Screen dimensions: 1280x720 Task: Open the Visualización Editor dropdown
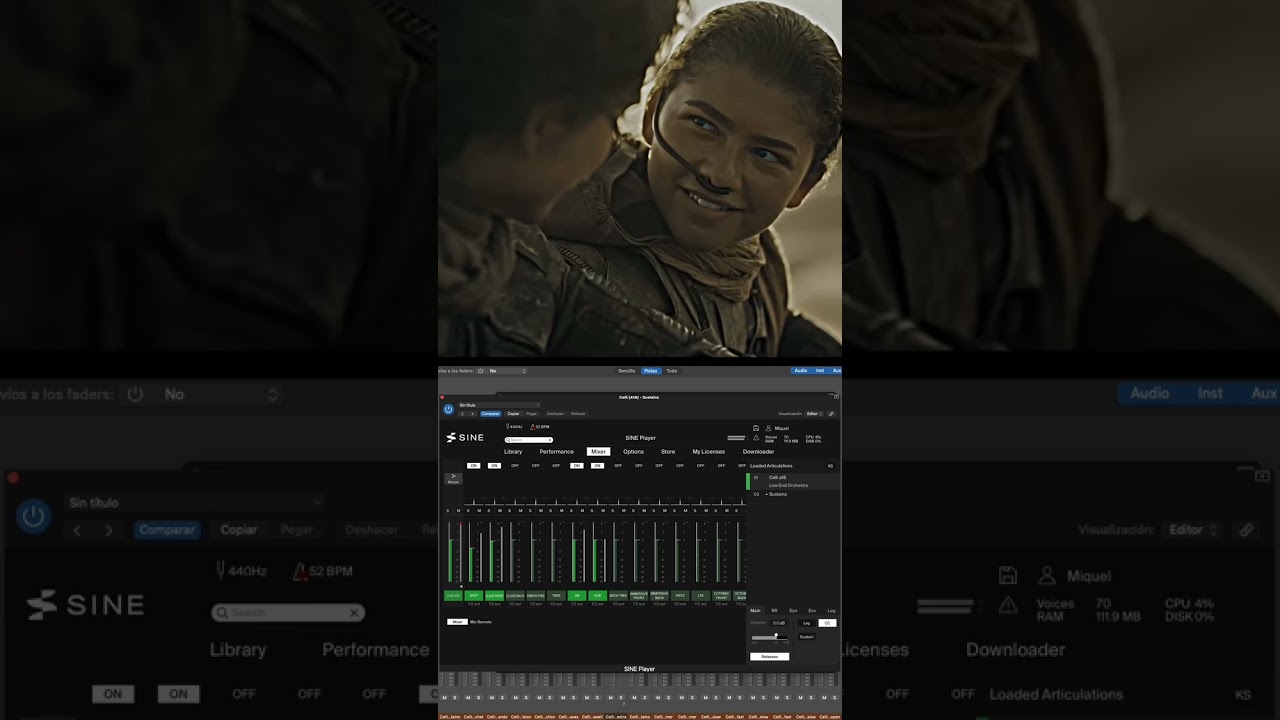pos(815,414)
